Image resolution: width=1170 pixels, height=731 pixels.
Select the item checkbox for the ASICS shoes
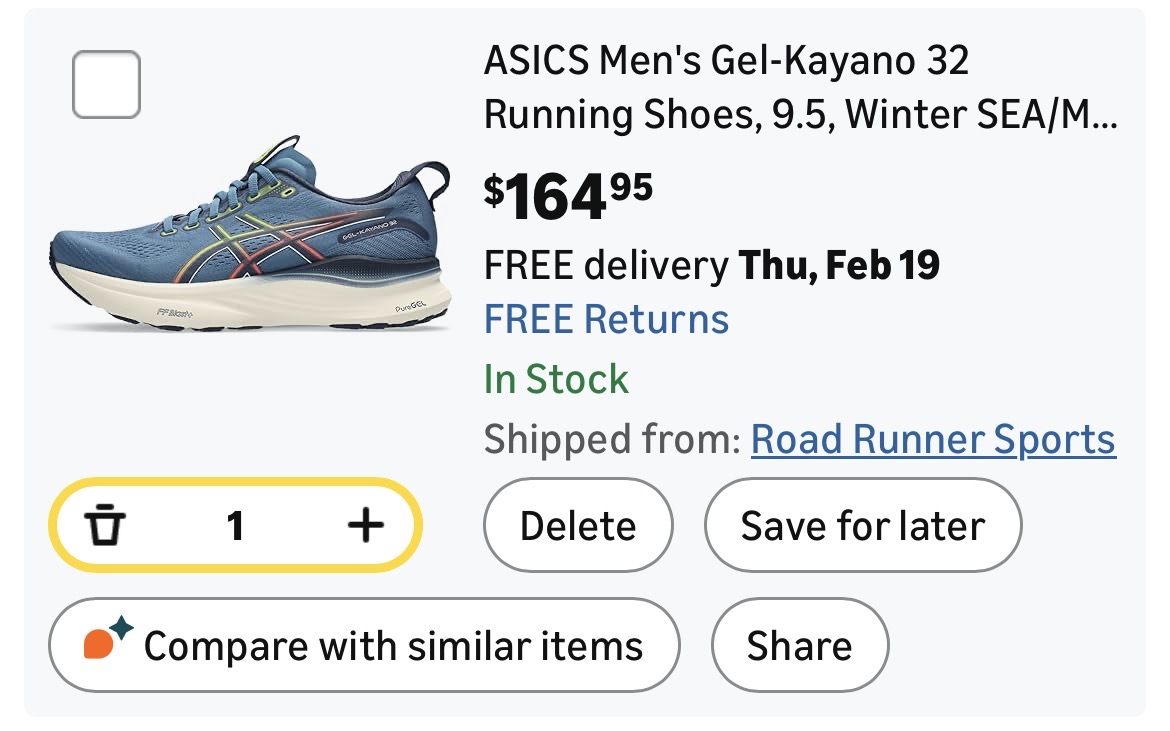pos(106,85)
